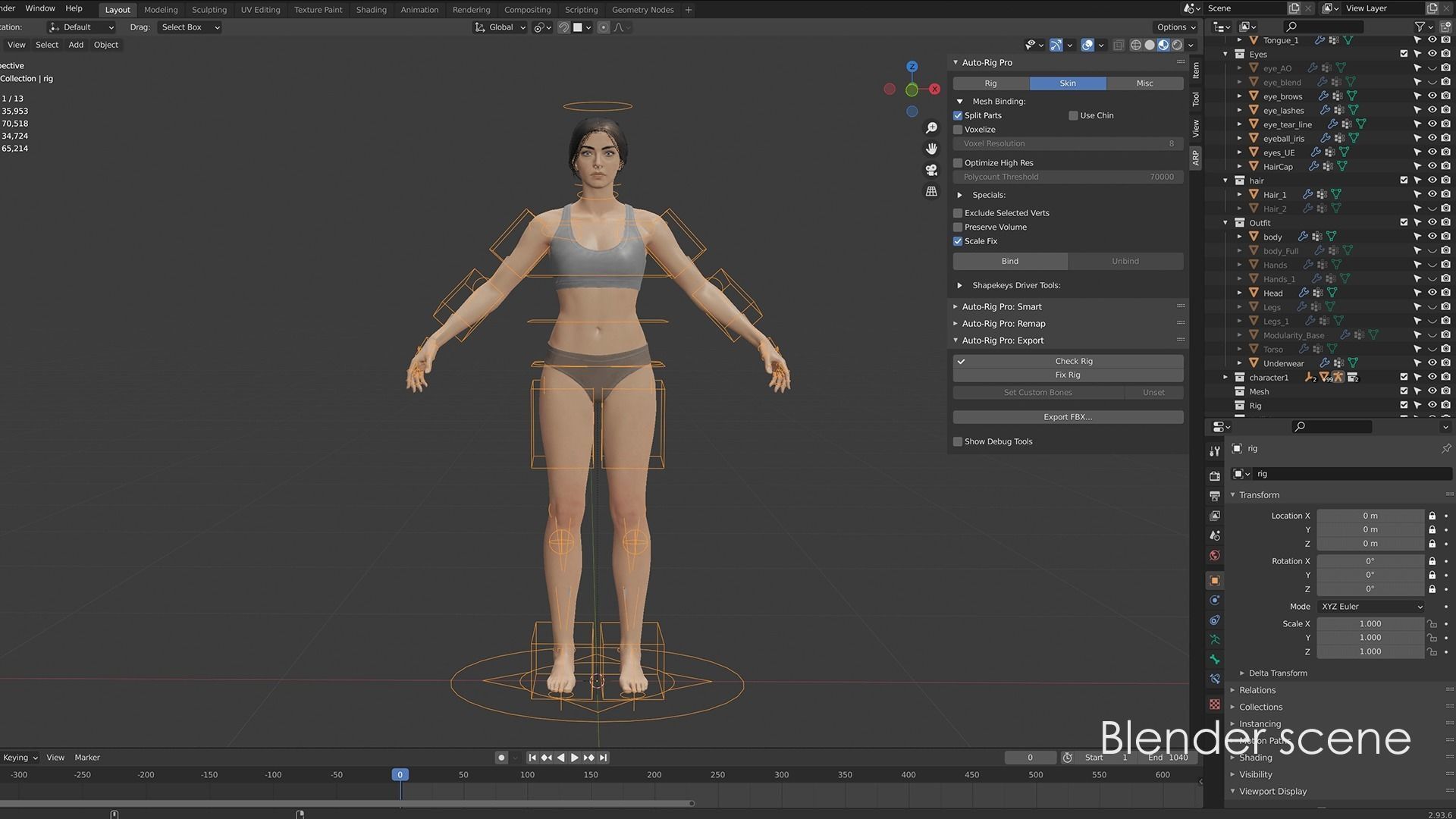Uncheck the Scale Fix checkbox
The image size is (1456, 819).
958,241
